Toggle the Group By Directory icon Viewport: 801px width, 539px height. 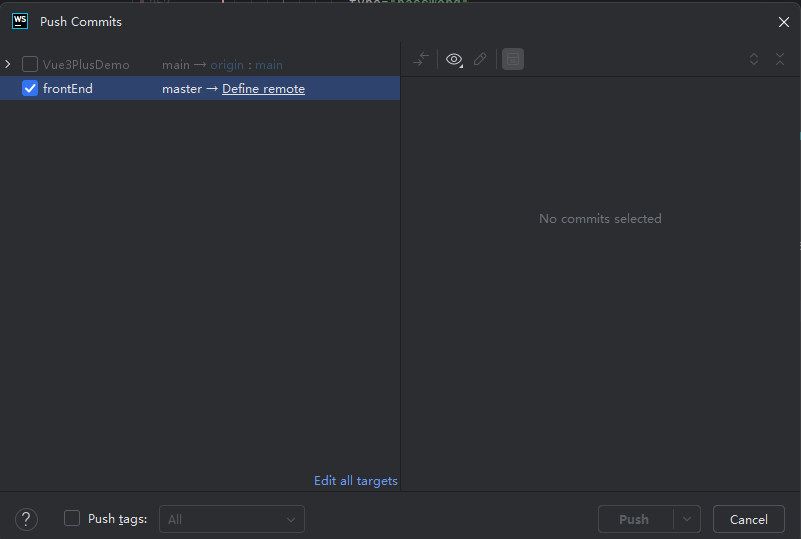pos(513,59)
